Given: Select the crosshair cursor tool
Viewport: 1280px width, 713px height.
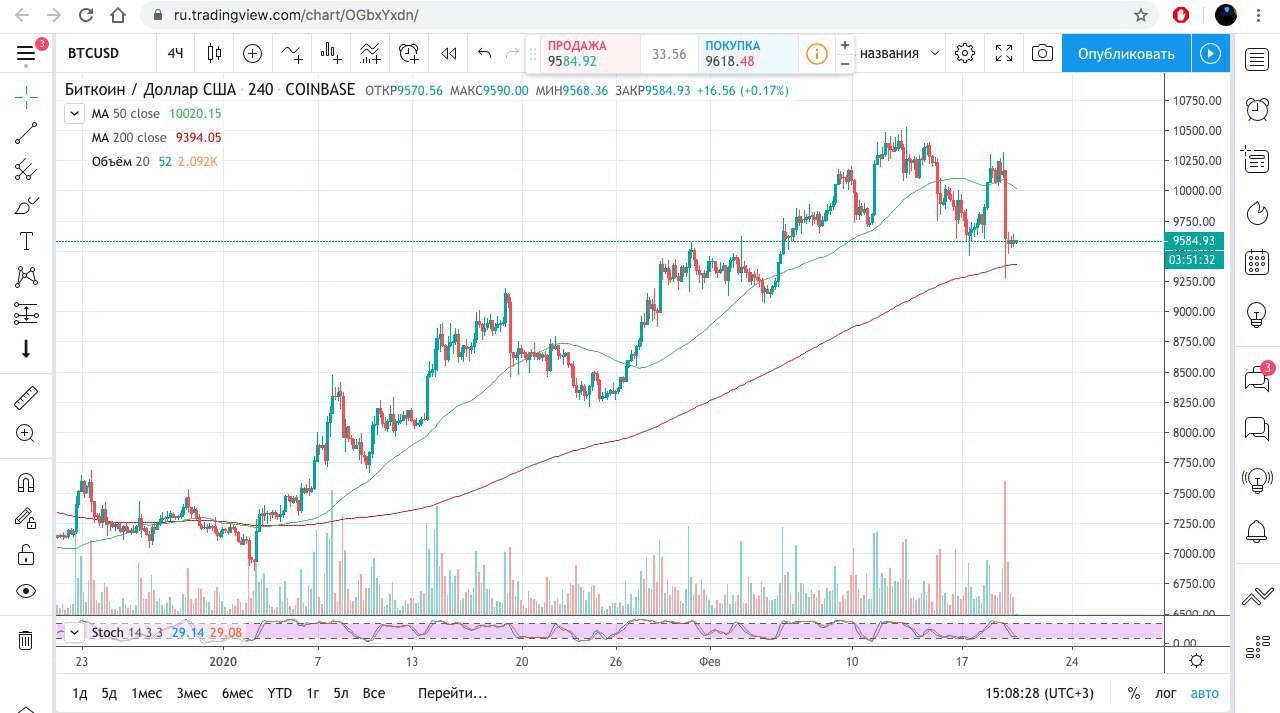Looking at the screenshot, I should [x=26, y=97].
